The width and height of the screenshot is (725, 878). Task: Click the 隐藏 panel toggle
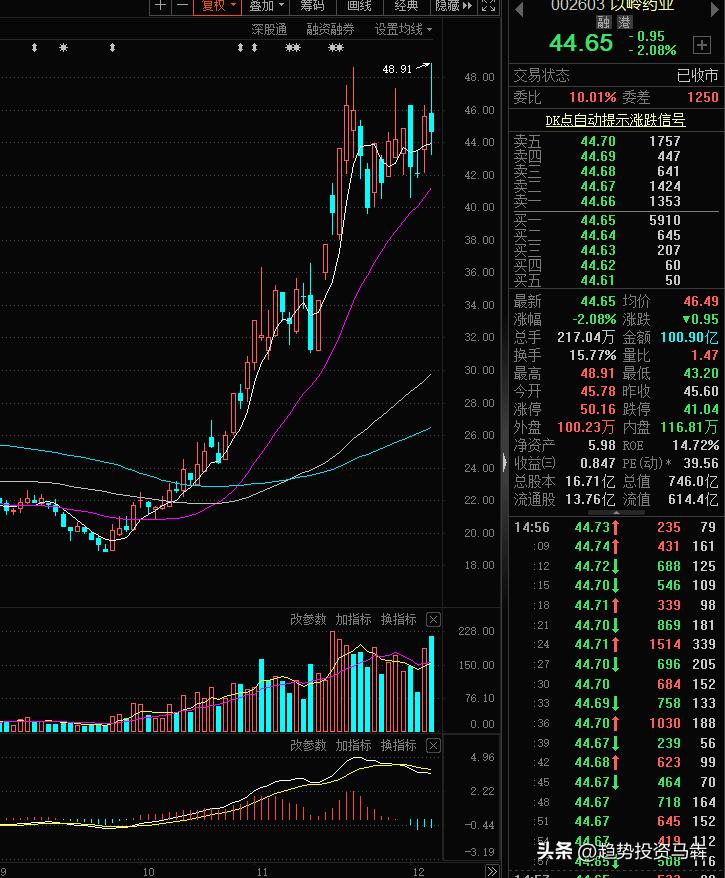click(453, 6)
